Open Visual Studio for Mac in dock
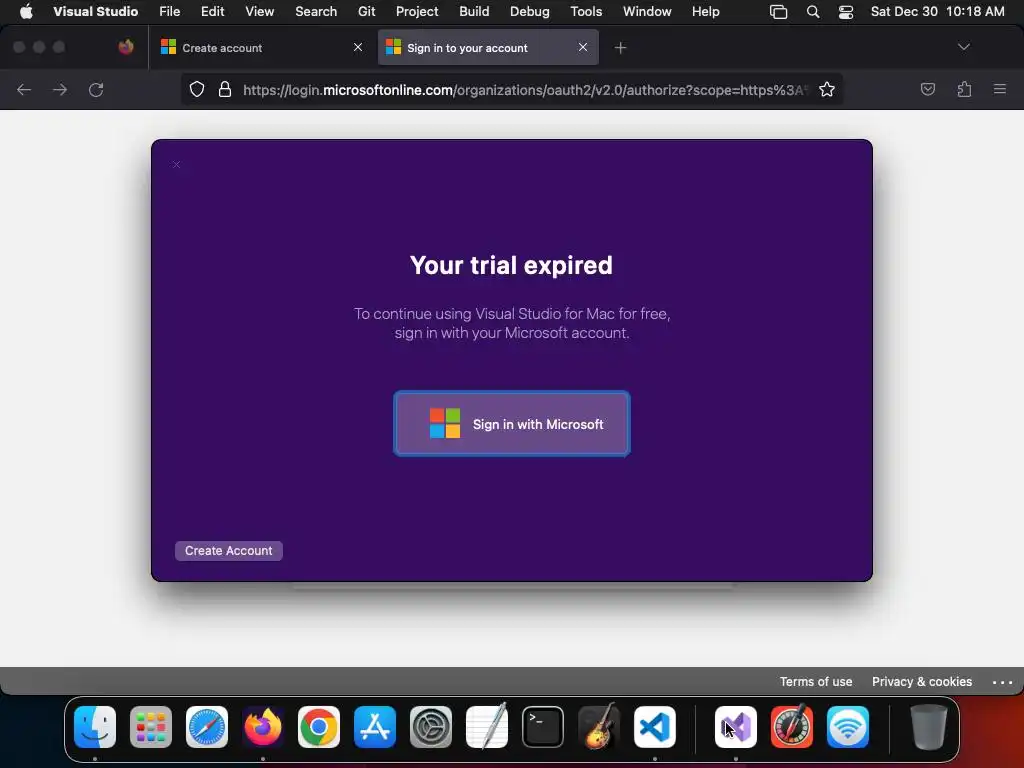Viewport: 1024px width, 768px height. (736, 727)
